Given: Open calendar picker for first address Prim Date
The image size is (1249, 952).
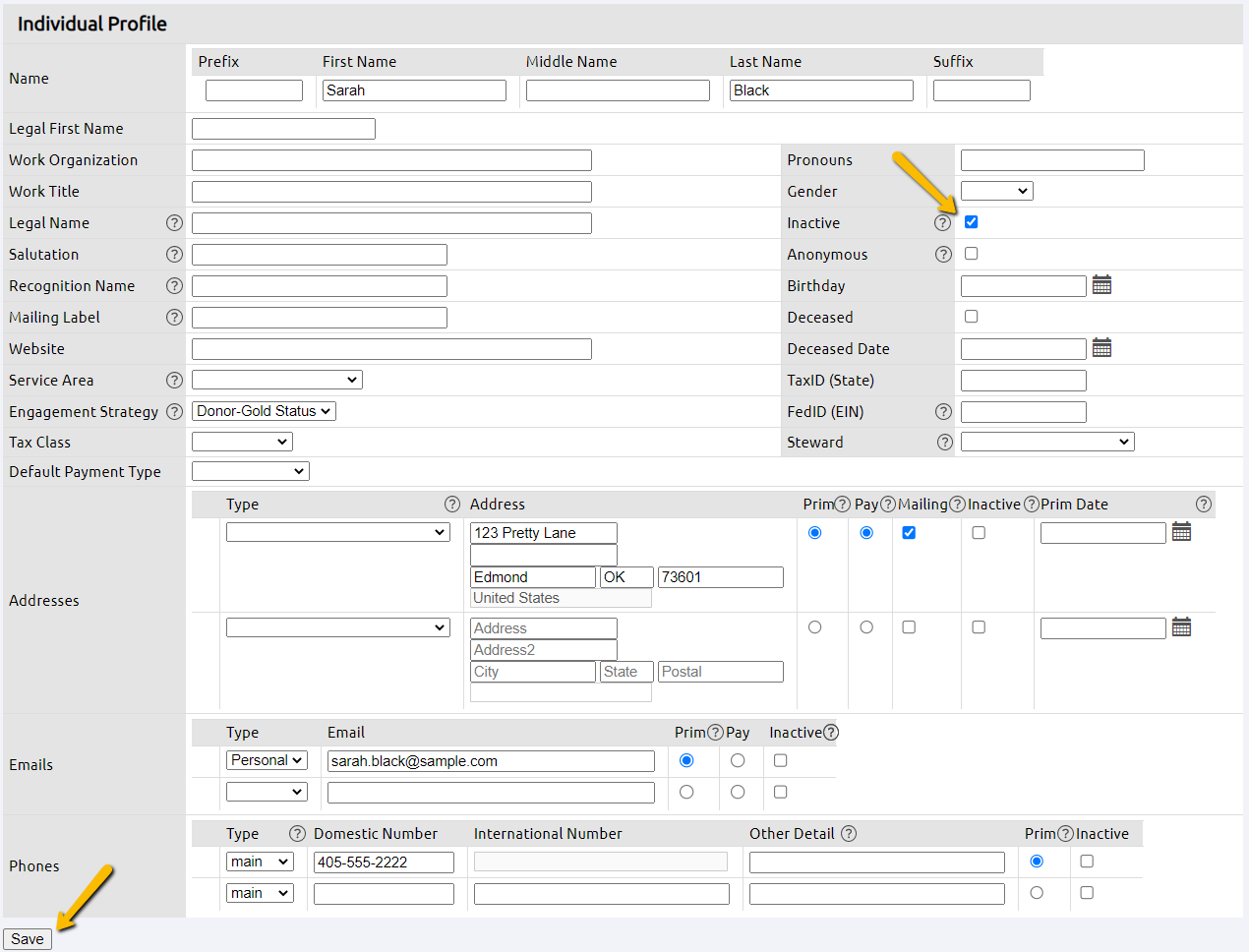Looking at the screenshot, I should 1181,531.
